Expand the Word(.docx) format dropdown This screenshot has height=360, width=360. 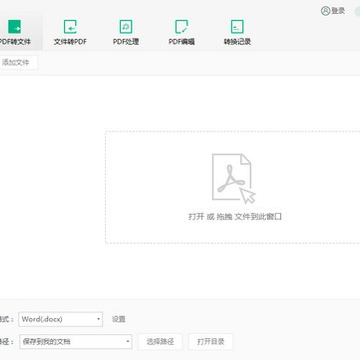coord(61,319)
